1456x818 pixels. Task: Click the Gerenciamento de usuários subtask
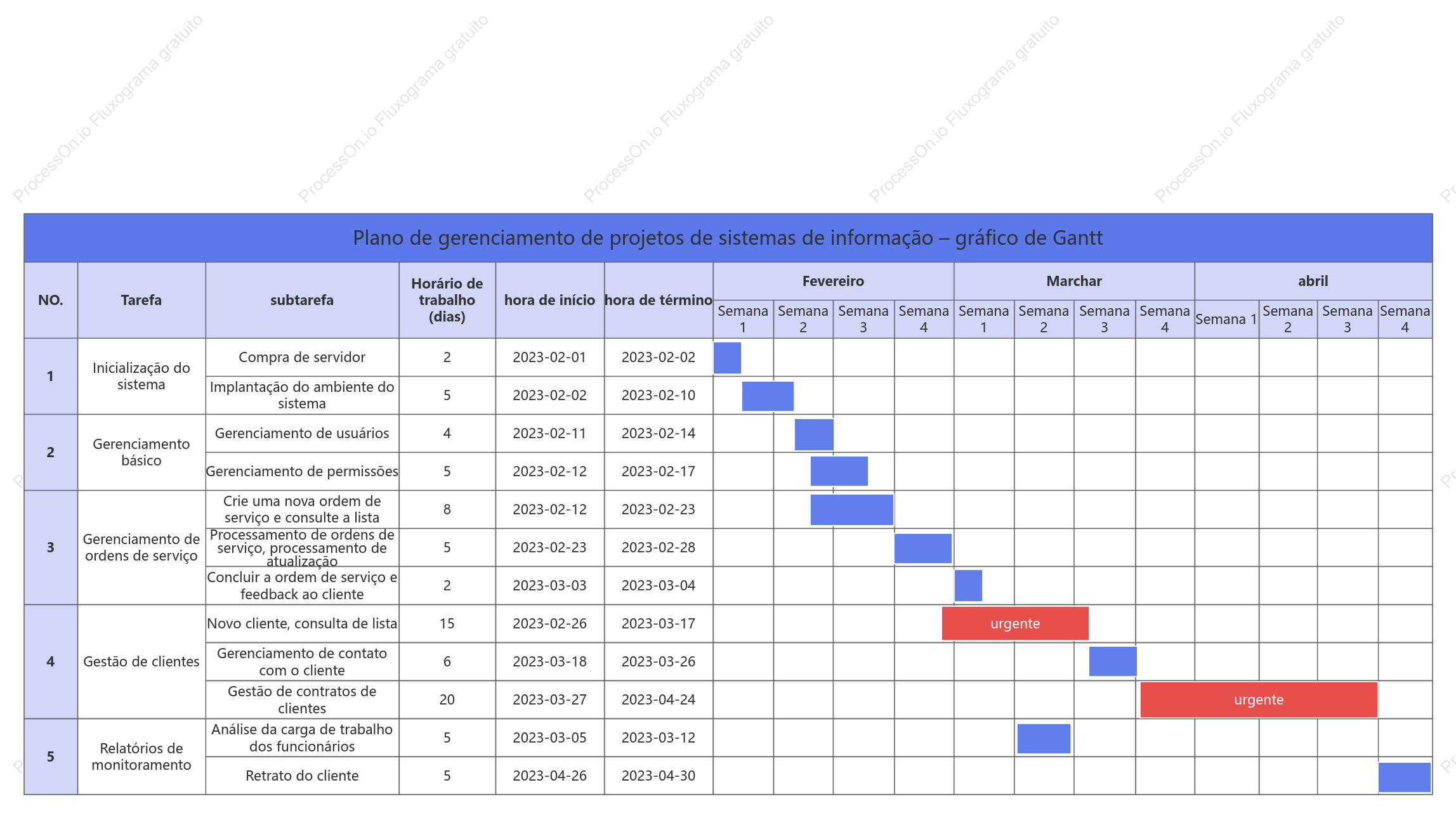(302, 433)
